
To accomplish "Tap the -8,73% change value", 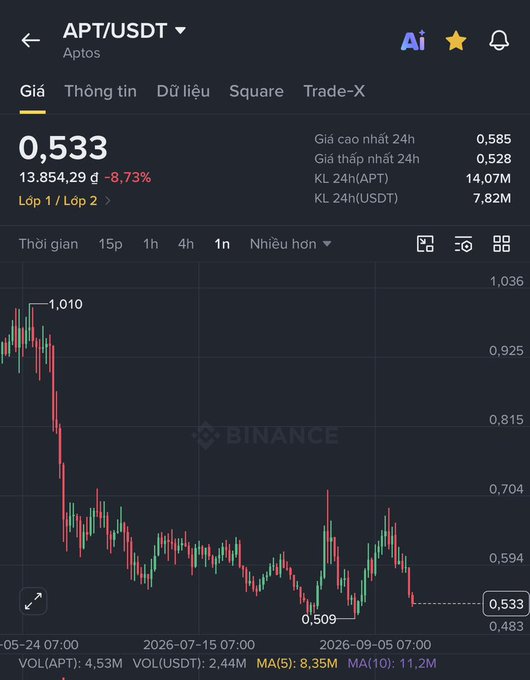I will [128, 177].
